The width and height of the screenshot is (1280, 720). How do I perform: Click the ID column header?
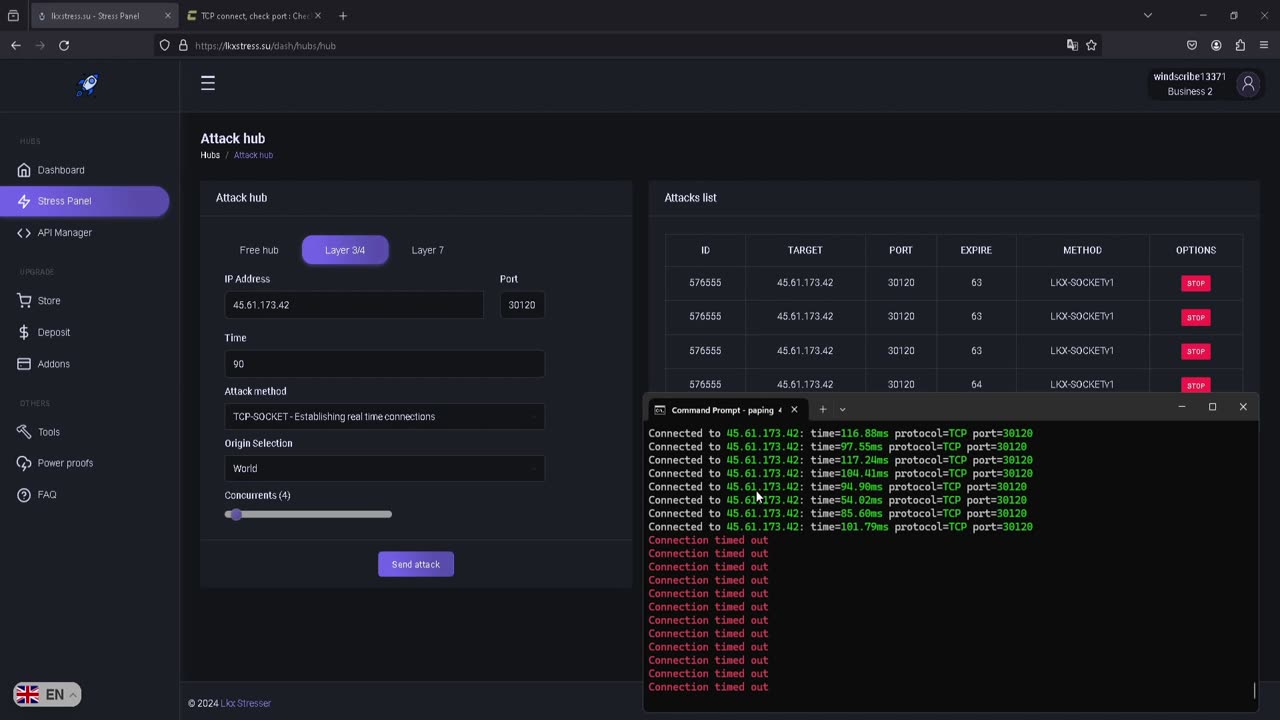[705, 250]
